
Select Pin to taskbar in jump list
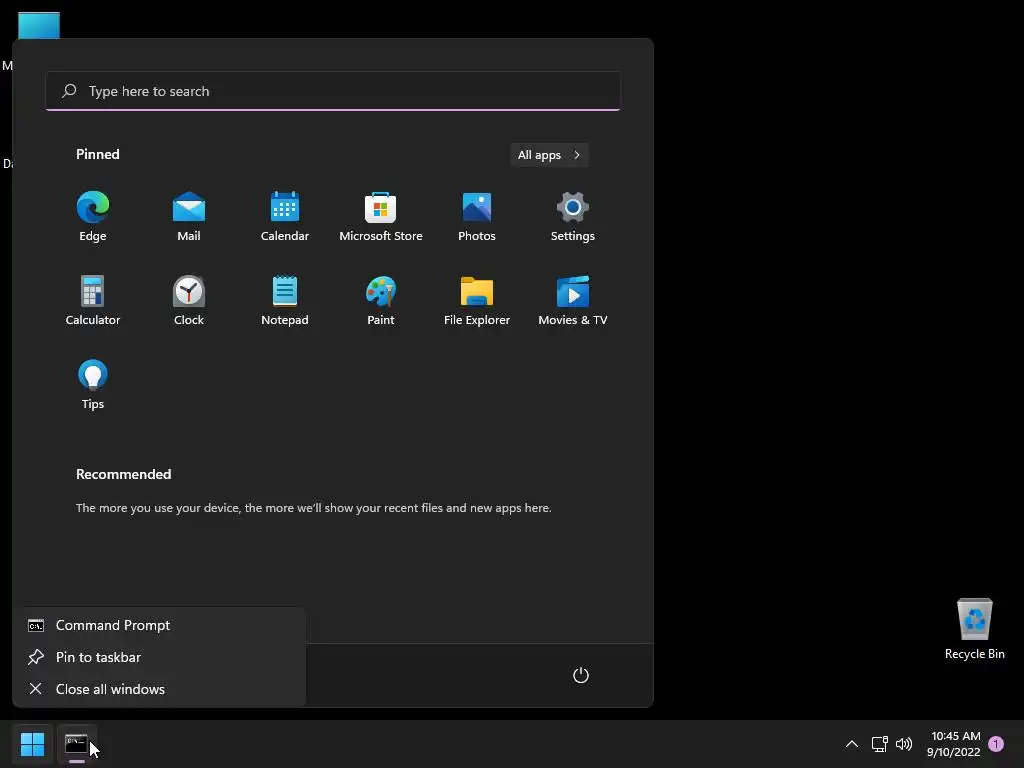pos(159,657)
